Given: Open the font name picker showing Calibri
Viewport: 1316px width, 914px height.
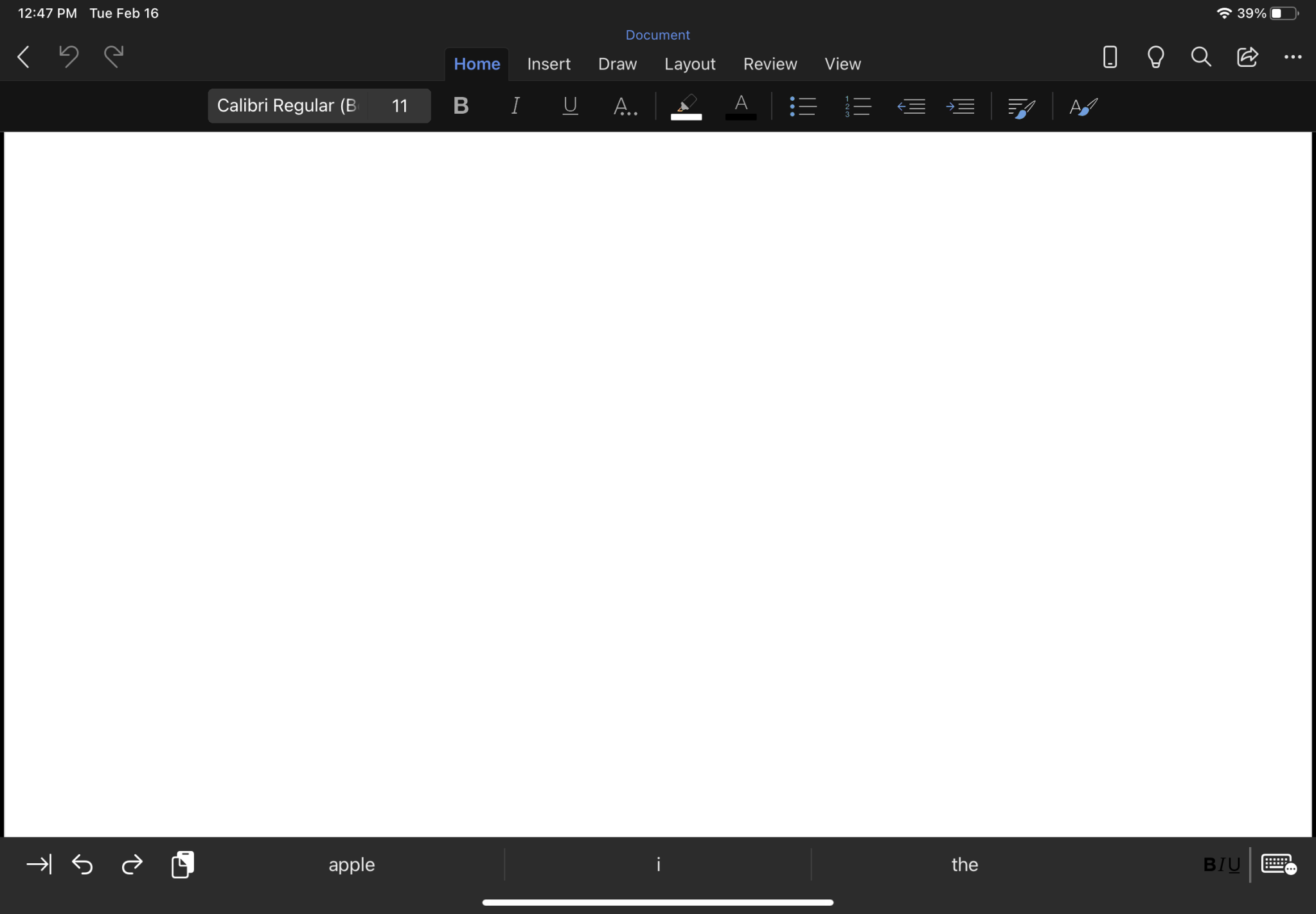Looking at the screenshot, I should [286, 105].
